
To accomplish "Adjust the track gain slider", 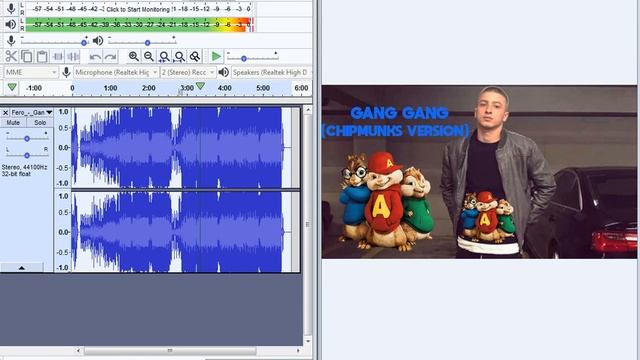I will coord(27,138).
